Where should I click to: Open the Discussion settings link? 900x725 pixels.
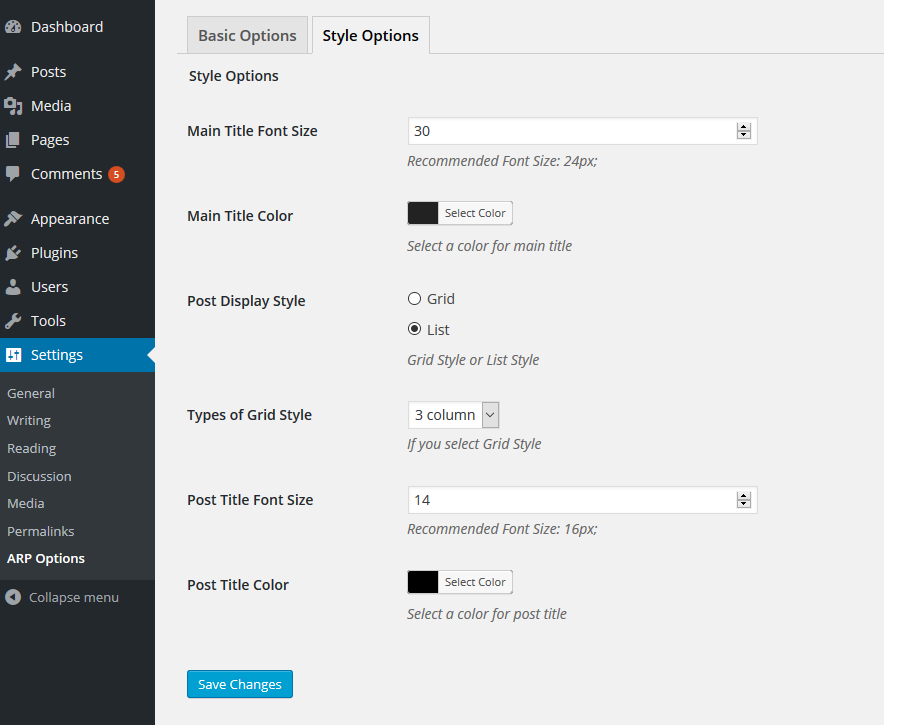click(39, 476)
